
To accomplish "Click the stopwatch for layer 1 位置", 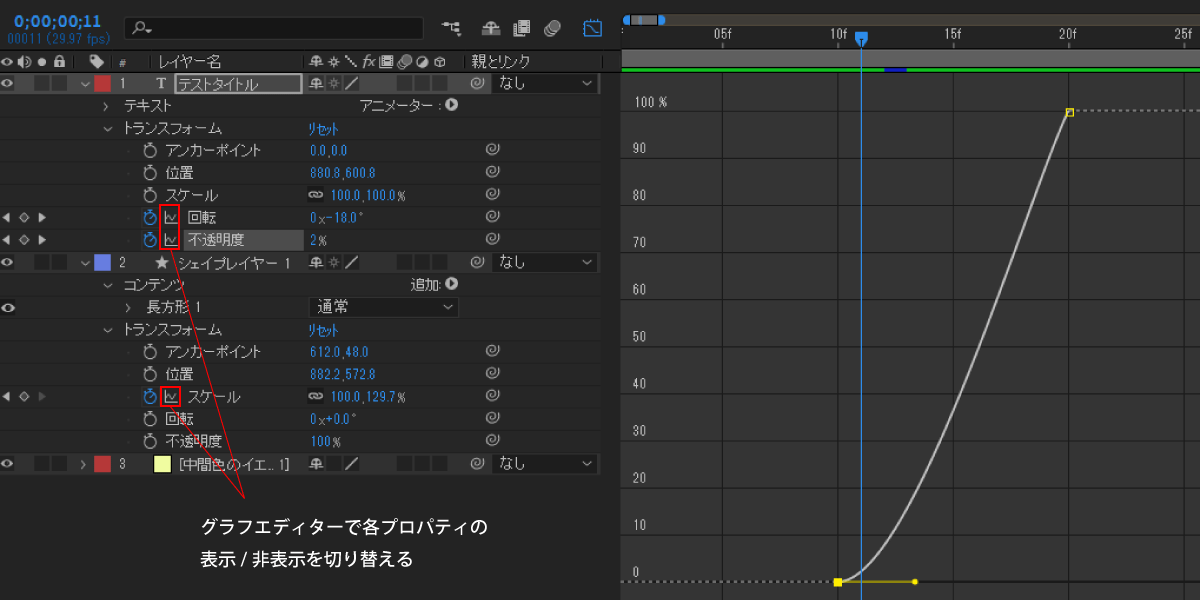I will [150, 172].
